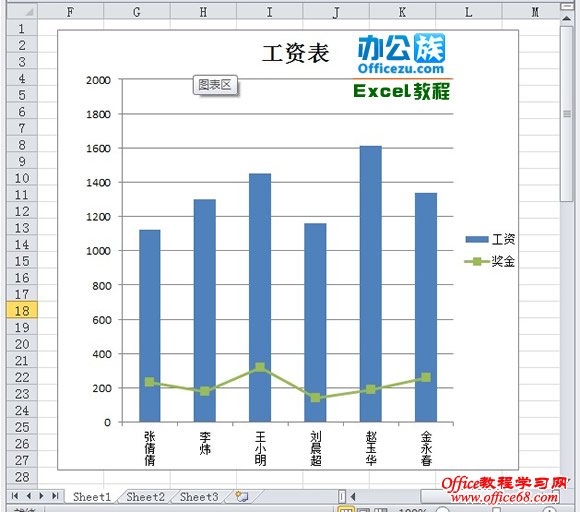Viewport: 580px width, 512px height.
Task: Click the 800 value axis label
Action: [102, 286]
